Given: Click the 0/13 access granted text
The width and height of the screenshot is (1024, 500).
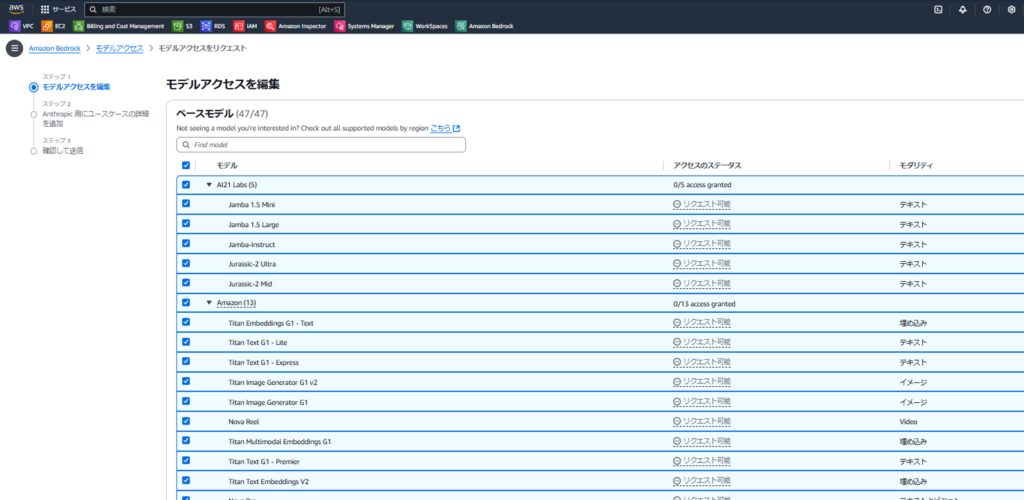Looking at the screenshot, I should click(x=704, y=304).
